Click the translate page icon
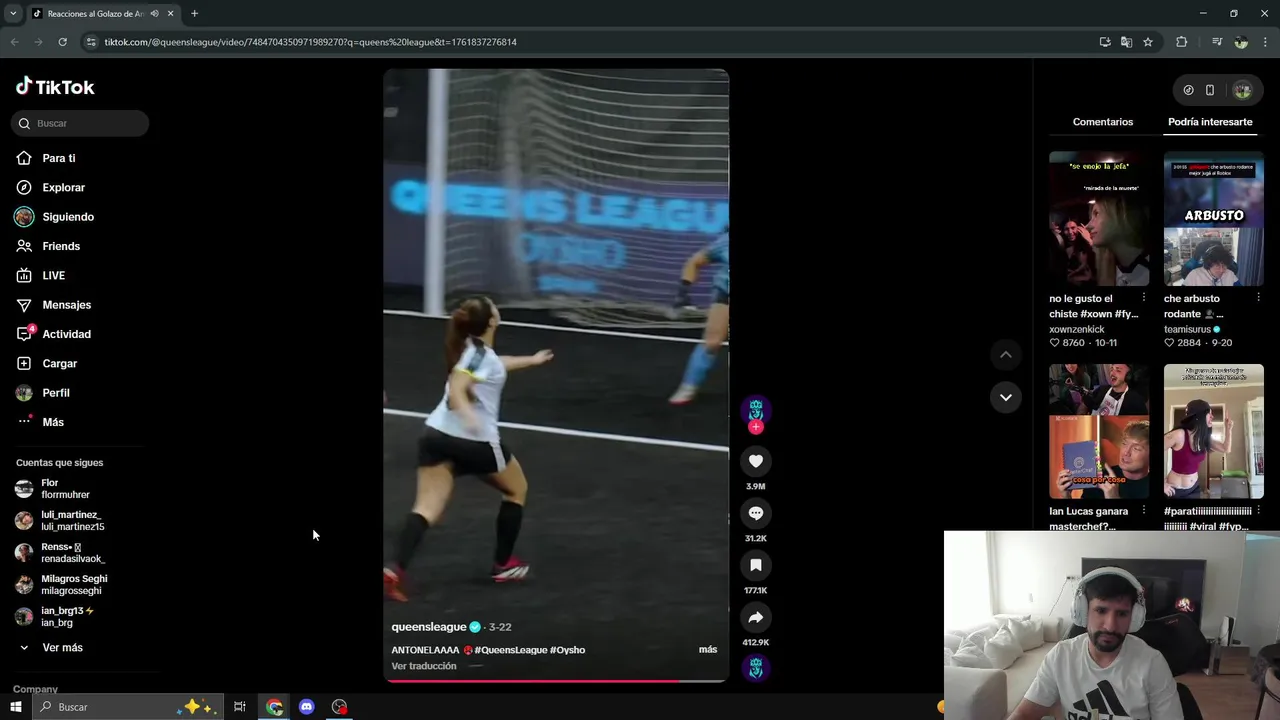 (x=1126, y=42)
